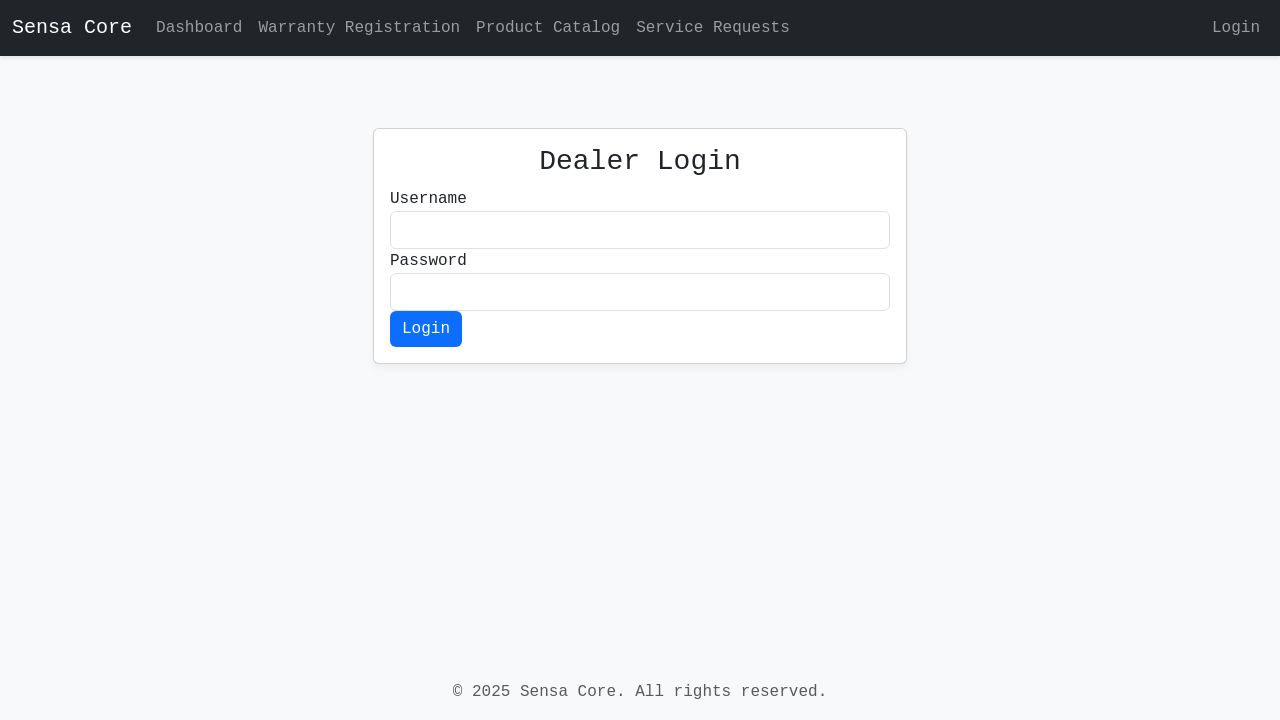Select Service Requests in the navbar

[x=713, y=27]
